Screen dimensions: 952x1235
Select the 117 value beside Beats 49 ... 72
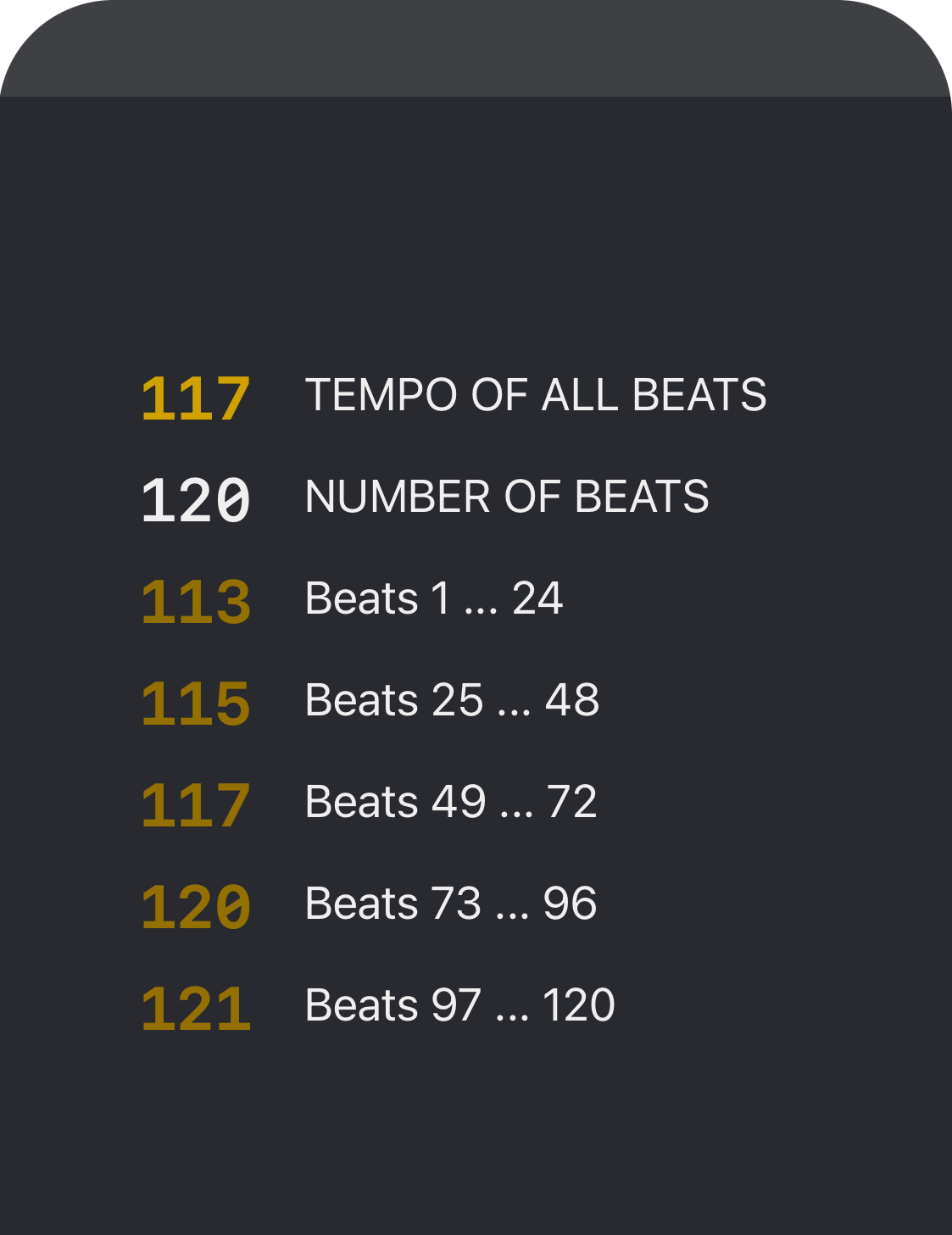click(196, 805)
